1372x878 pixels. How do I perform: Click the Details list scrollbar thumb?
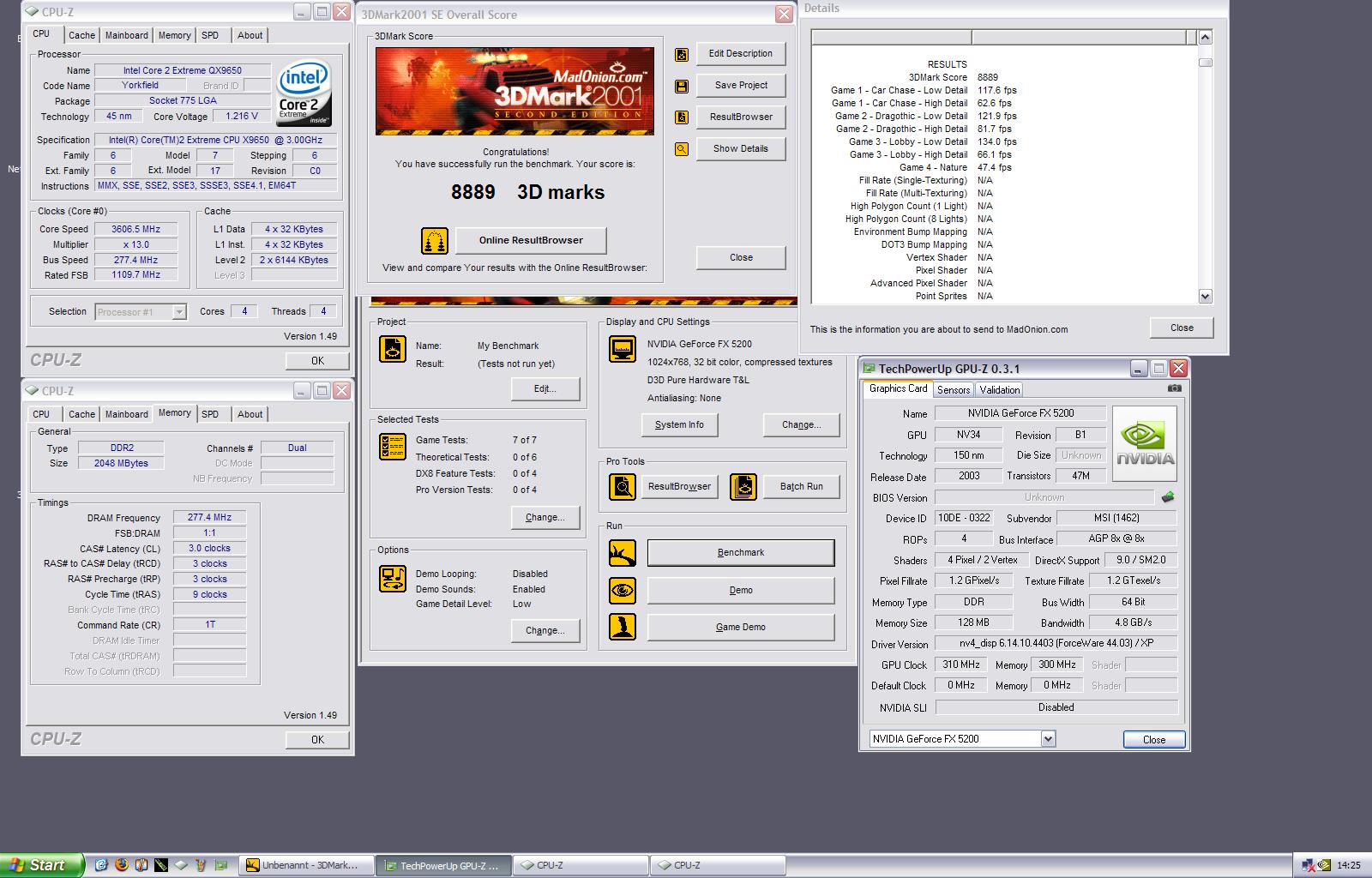coord(1205,63)
